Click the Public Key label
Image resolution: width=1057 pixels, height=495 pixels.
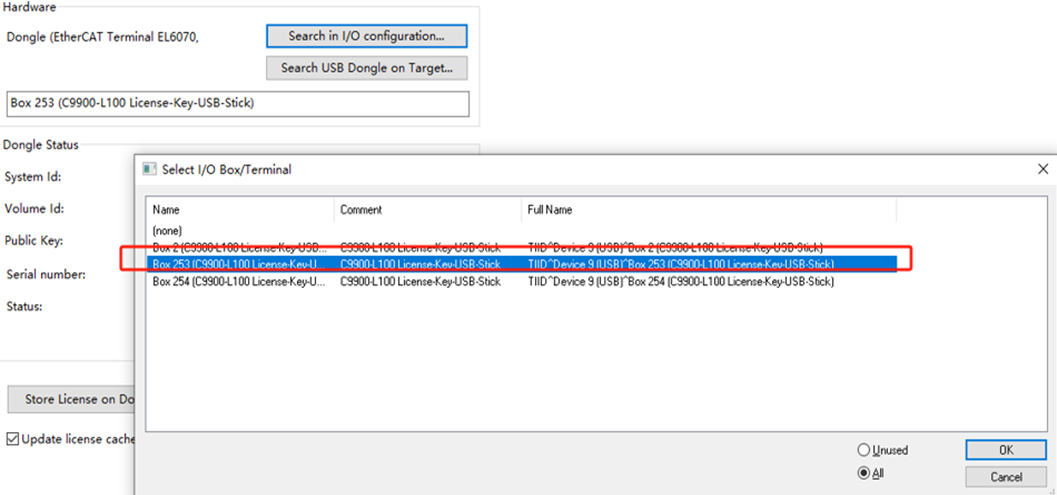click(x=34, y=240)
